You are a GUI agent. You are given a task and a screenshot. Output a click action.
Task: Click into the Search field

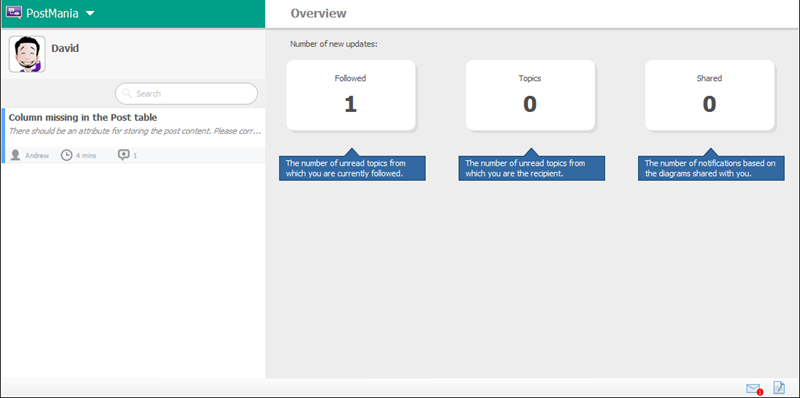click(x=186, y=94)
